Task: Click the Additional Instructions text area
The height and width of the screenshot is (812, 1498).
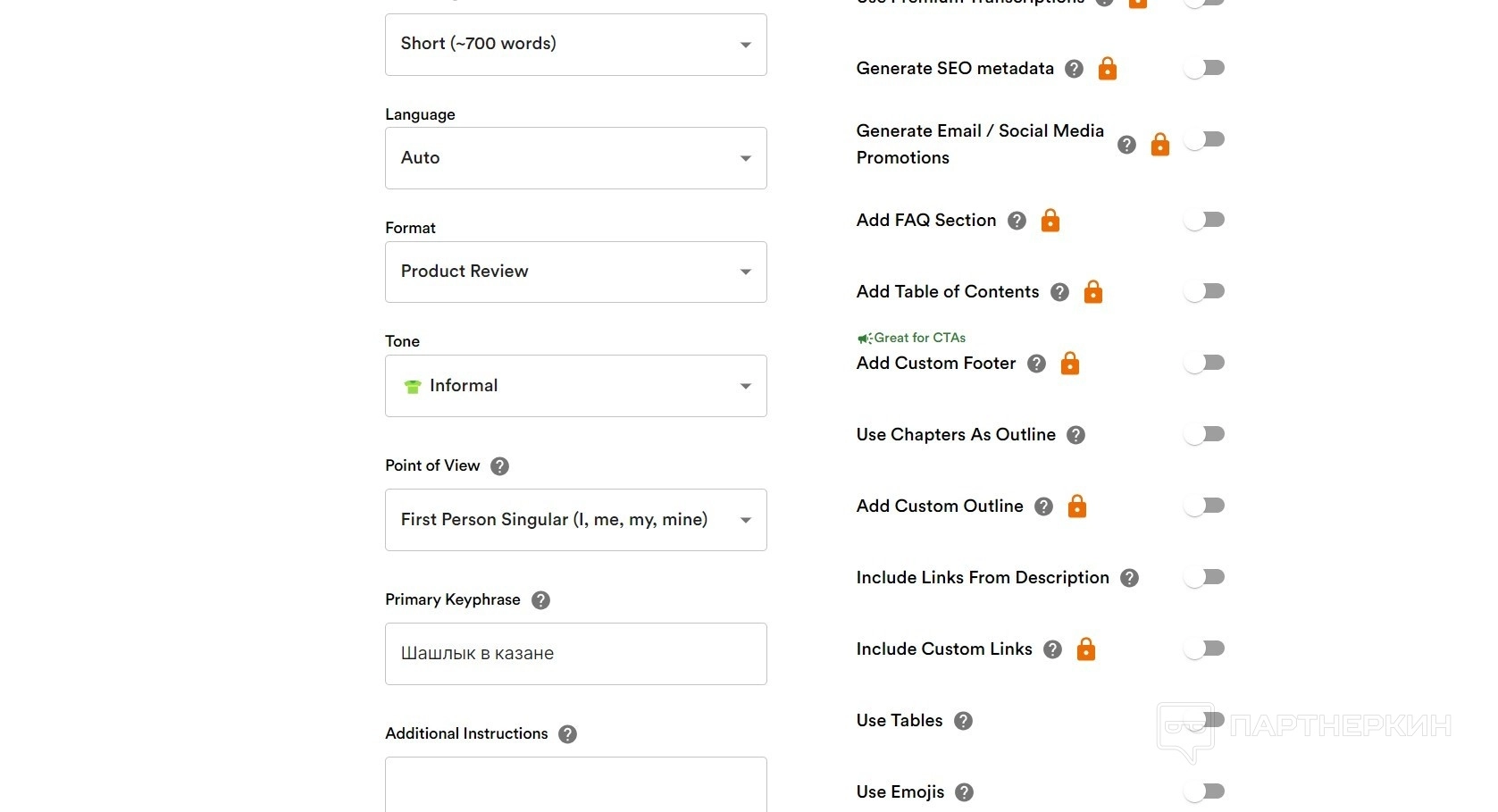Action: click(x=575, y=785)
